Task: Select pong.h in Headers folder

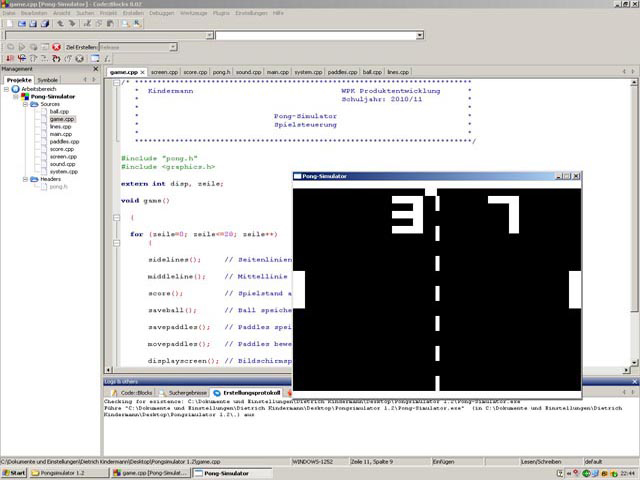Action: tap(58, 187)
